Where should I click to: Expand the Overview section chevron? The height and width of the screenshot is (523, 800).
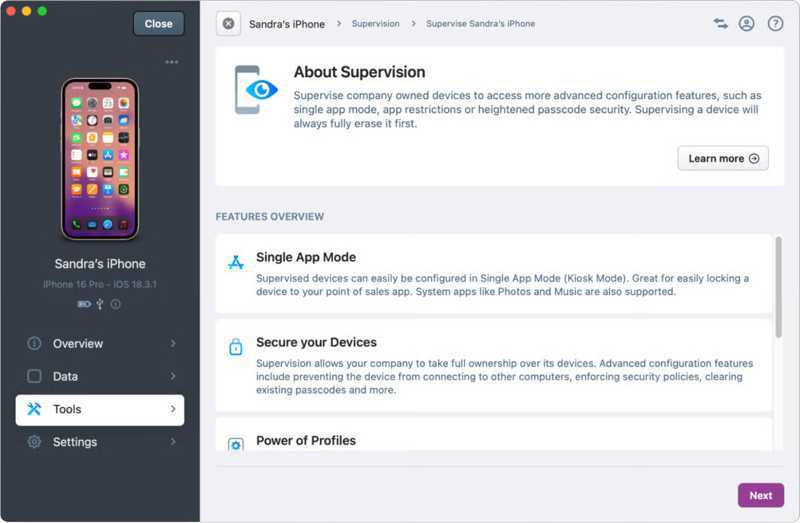point(173,343)
